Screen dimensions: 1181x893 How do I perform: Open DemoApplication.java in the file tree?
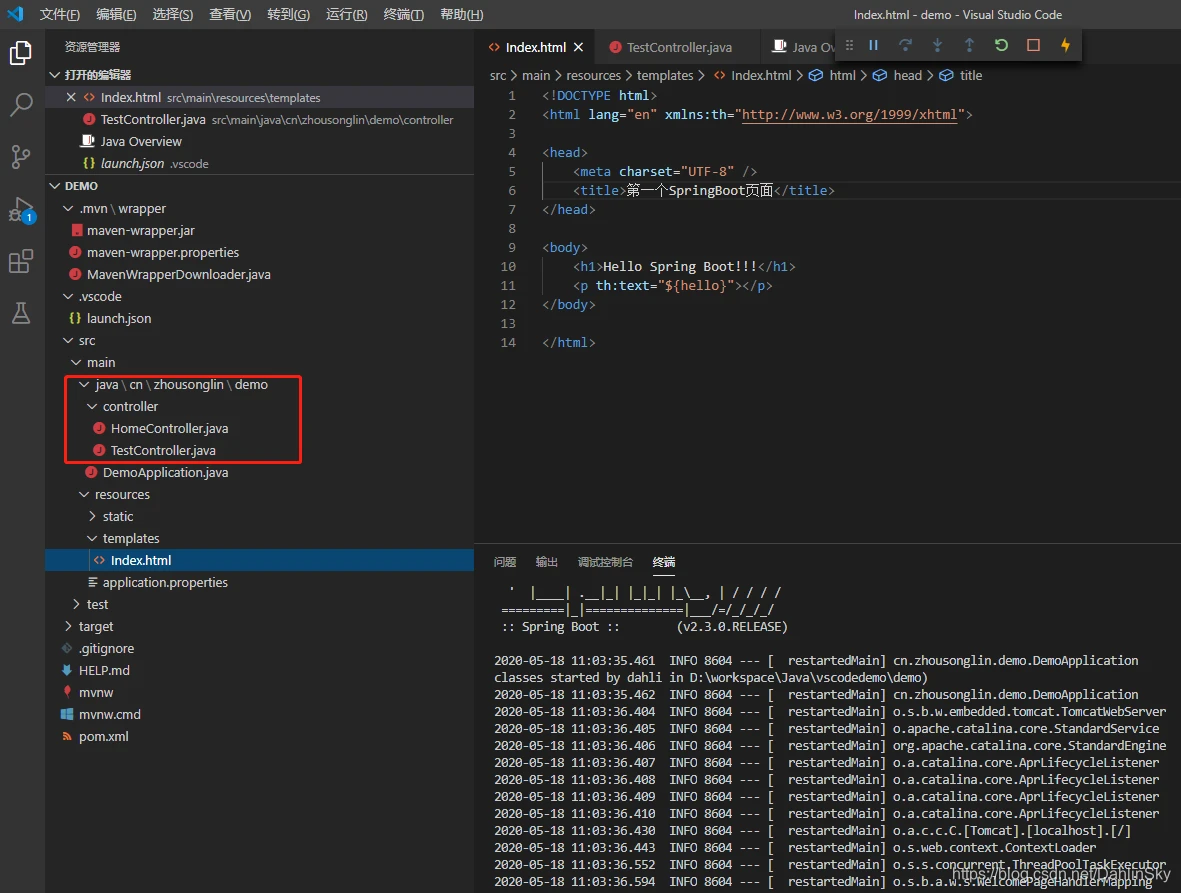click(x=165, y=473)
